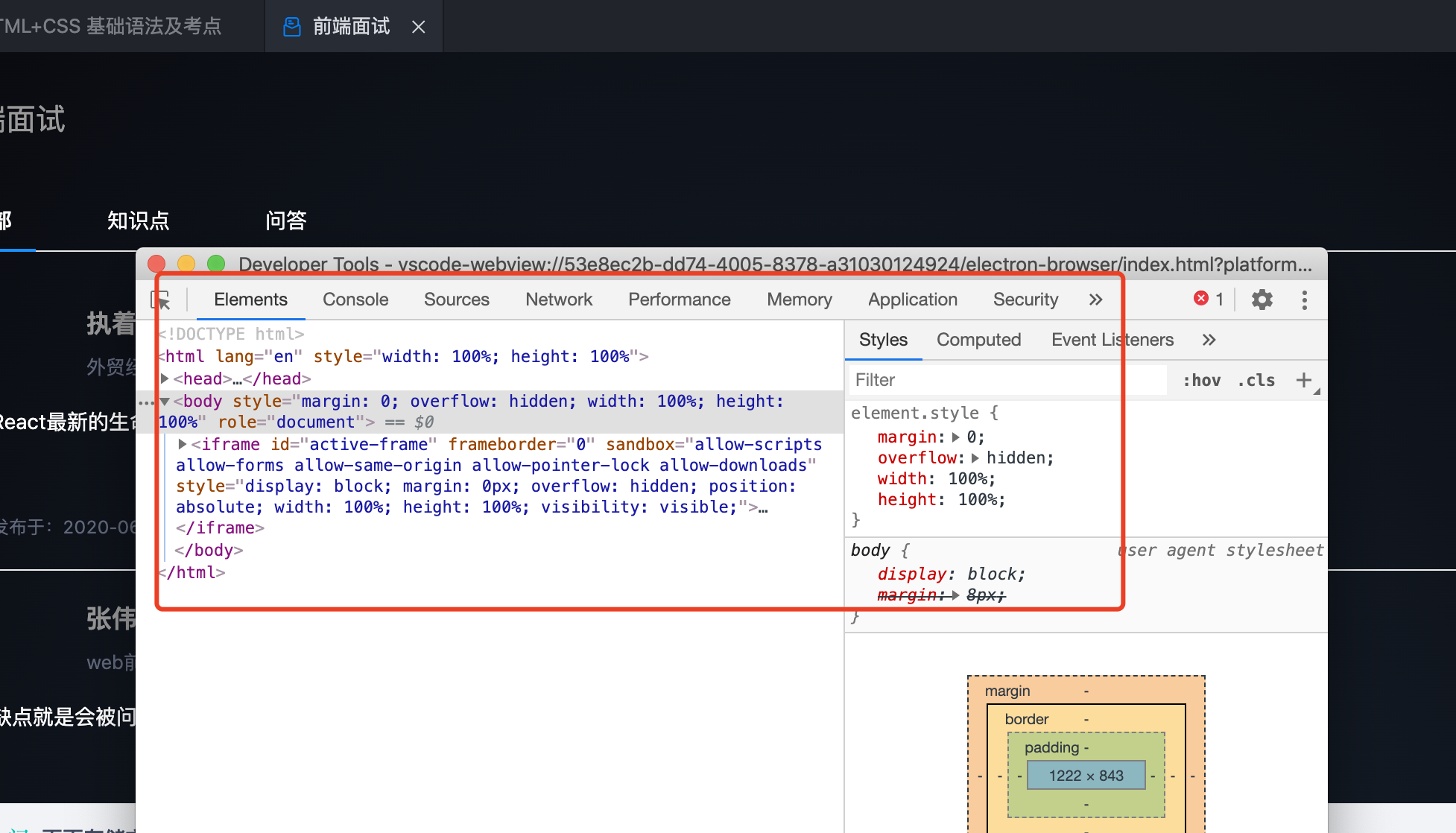This screenshot has height=833, width=1456.
Task: Switch to the Elements panel
Action: coord(250,300)
